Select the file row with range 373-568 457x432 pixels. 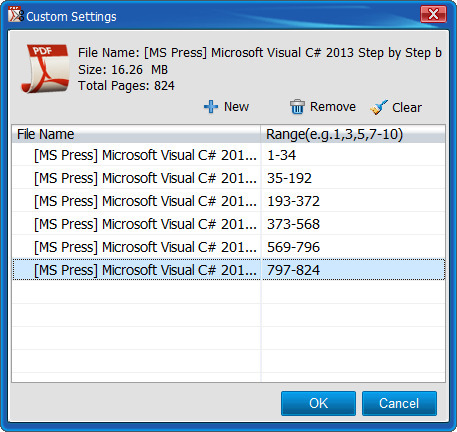coord(229,224)
